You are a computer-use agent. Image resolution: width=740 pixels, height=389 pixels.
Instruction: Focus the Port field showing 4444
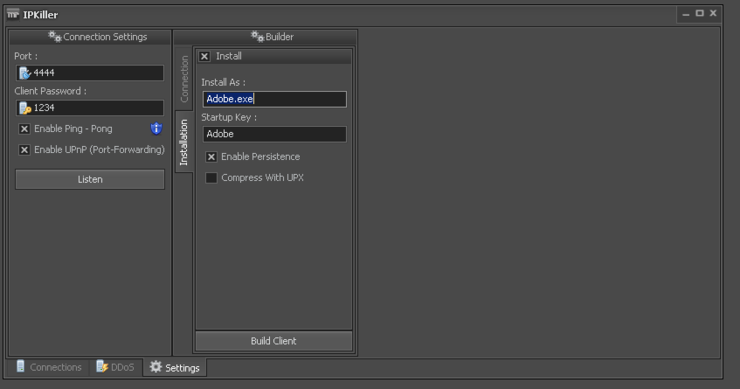click(90, 73)
